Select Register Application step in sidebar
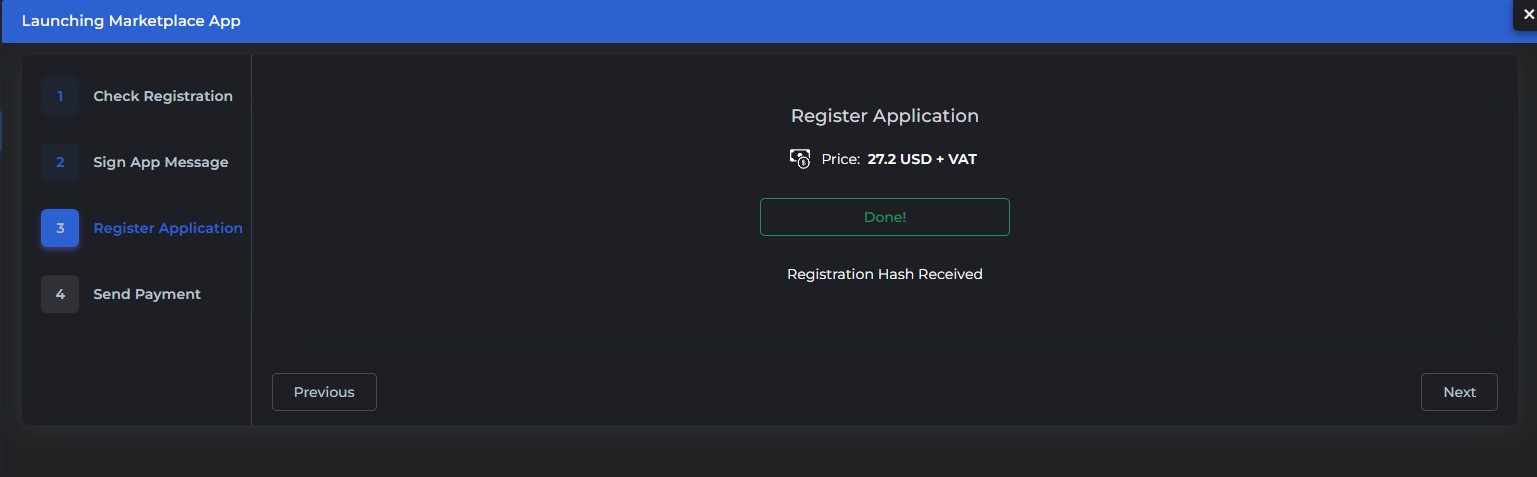Image resolution: width=1537 pixels, height=477 pixels. 168,228
